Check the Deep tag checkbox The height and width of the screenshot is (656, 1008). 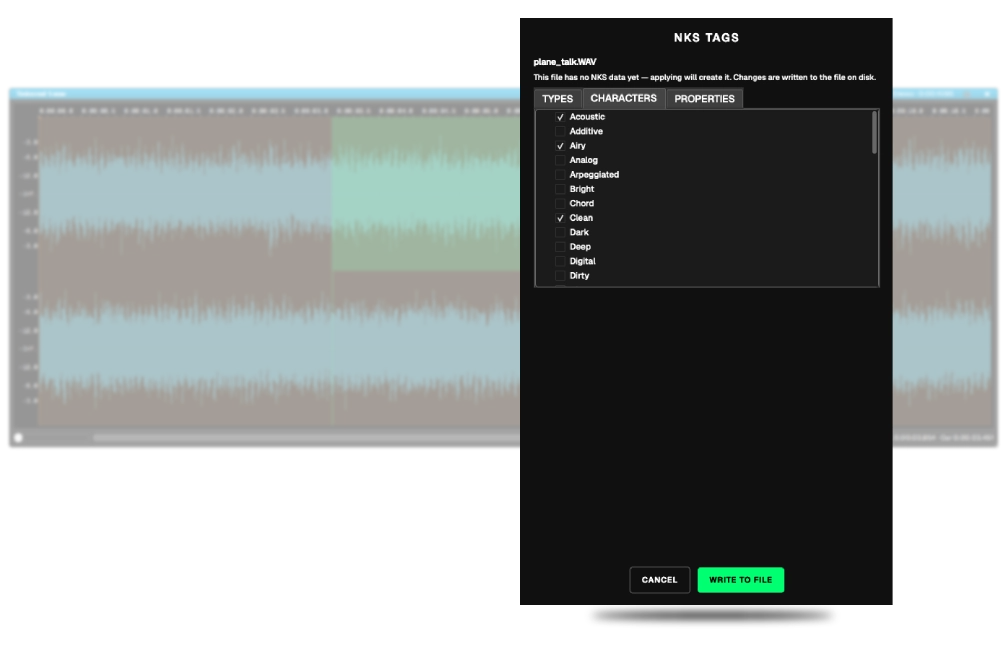pyautogui.click(x=560, y=247)
